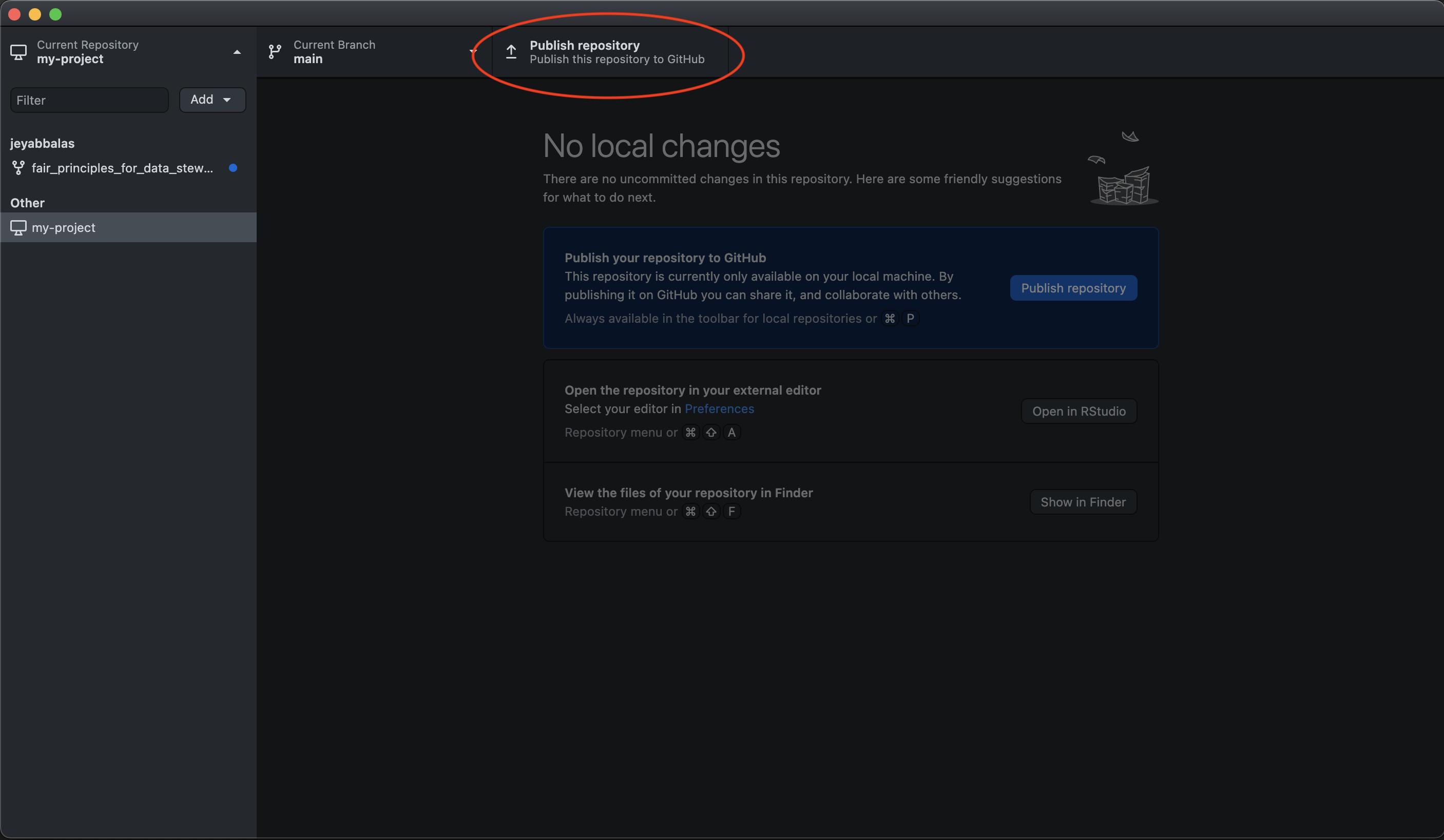Select my-project in the Other list
The width and height of the screenshot is (1444, 840).
128,227
